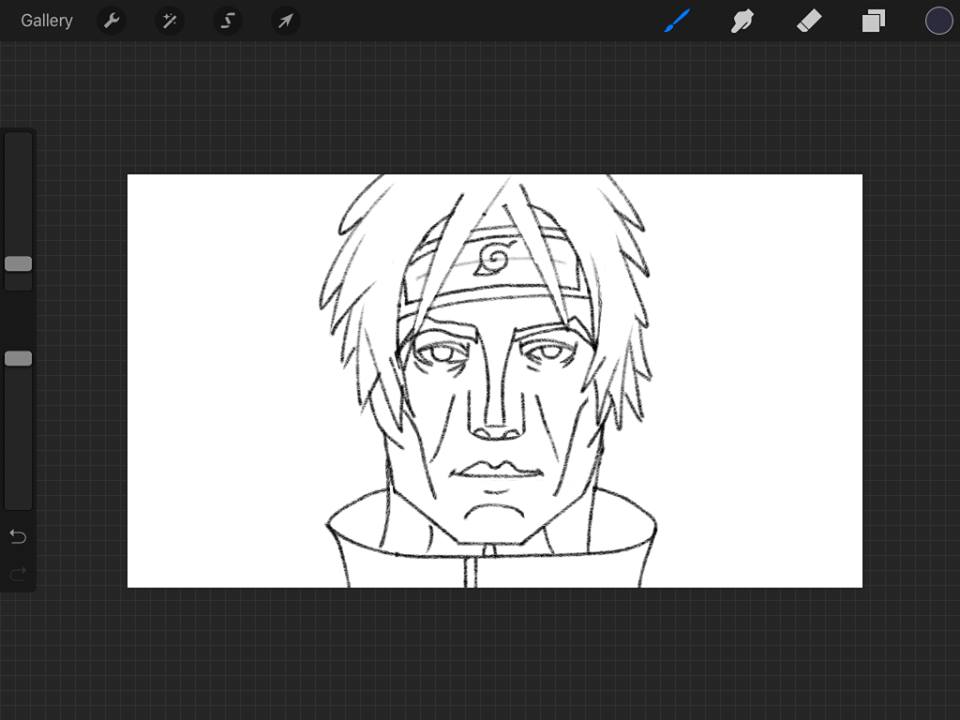Open the Actions wrench menu

pyautogui.click(x=112, y=21)
